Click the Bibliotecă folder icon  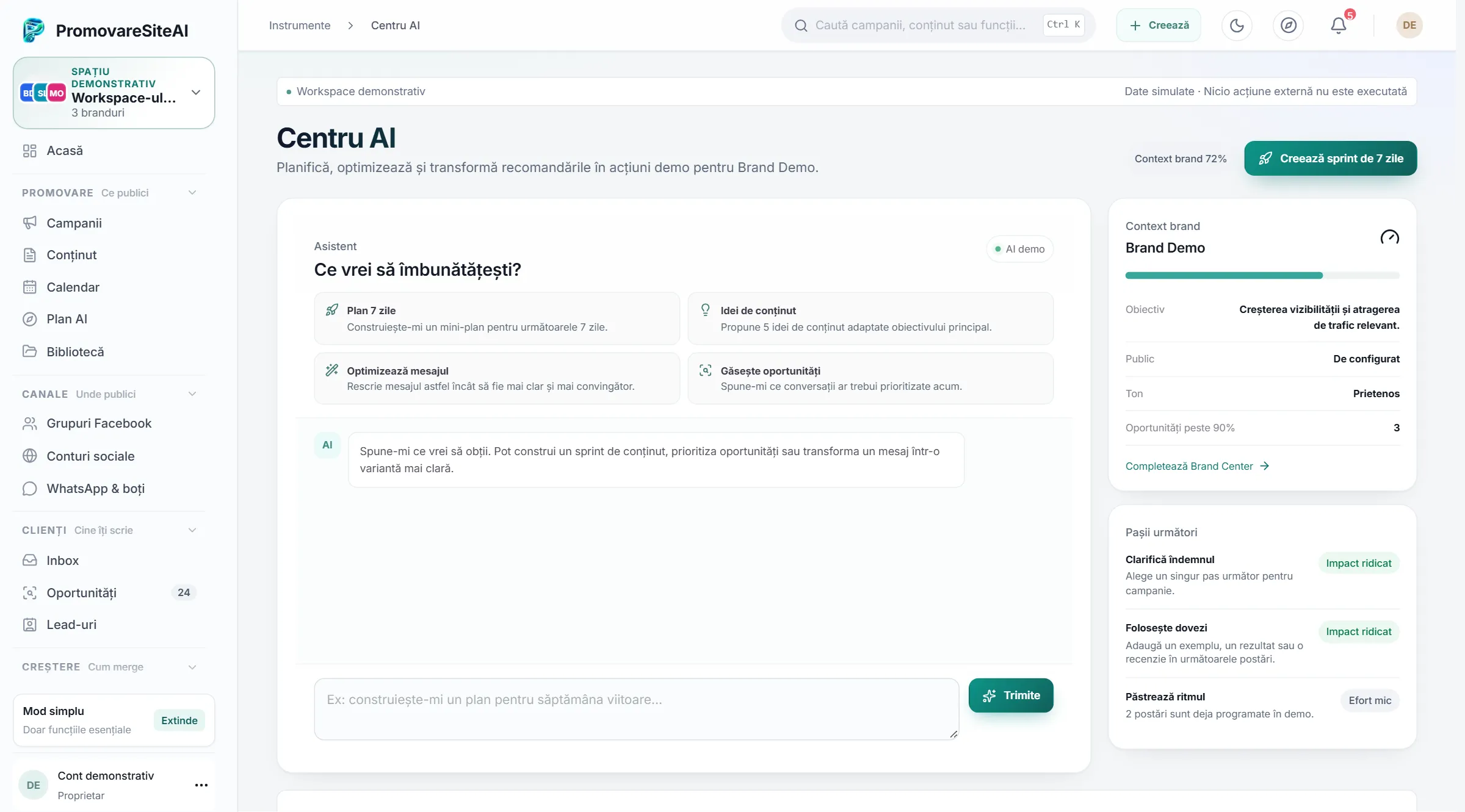pos(29,351)
